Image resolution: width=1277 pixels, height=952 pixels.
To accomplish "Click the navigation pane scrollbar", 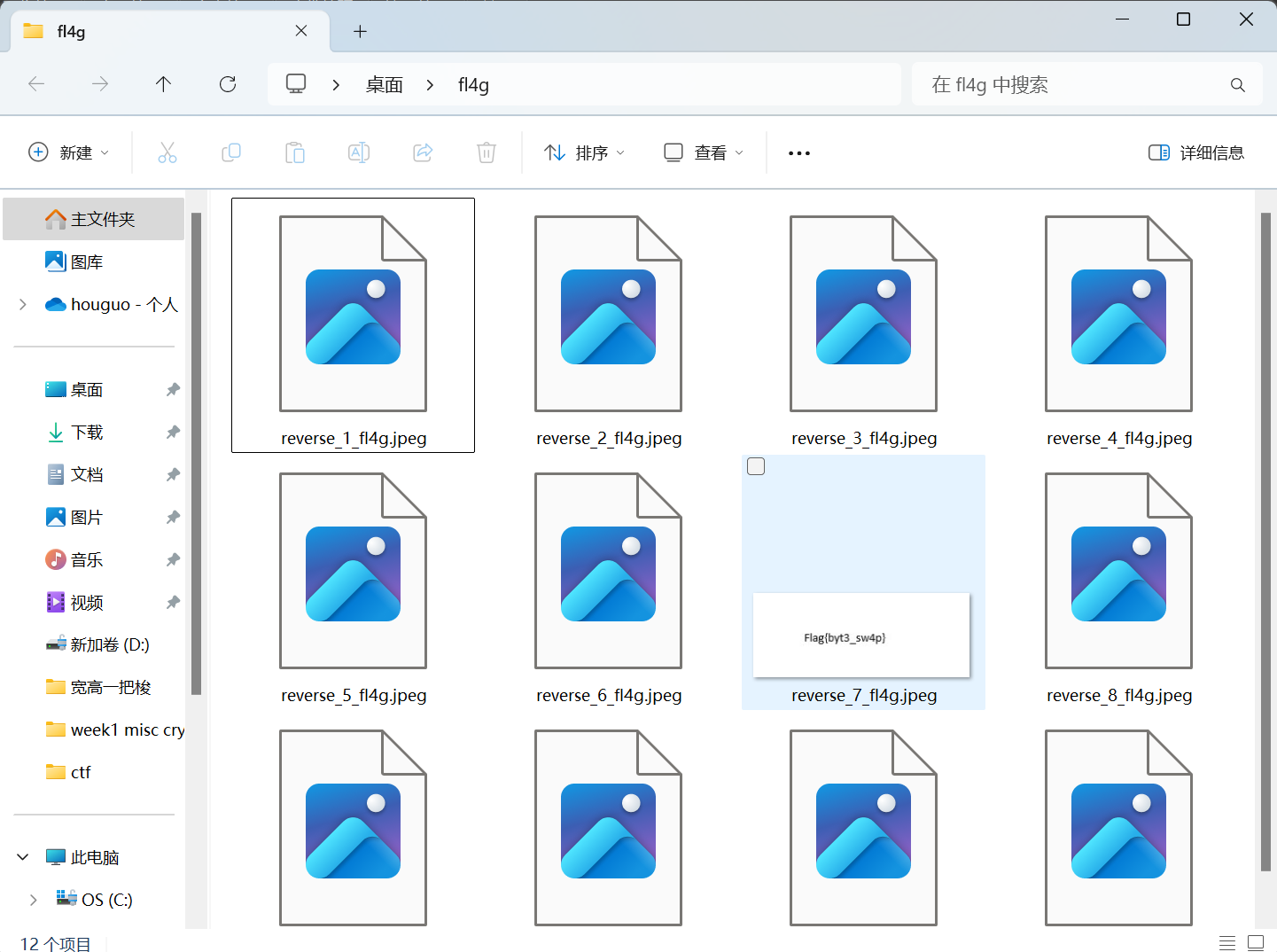I will point(196,453).
